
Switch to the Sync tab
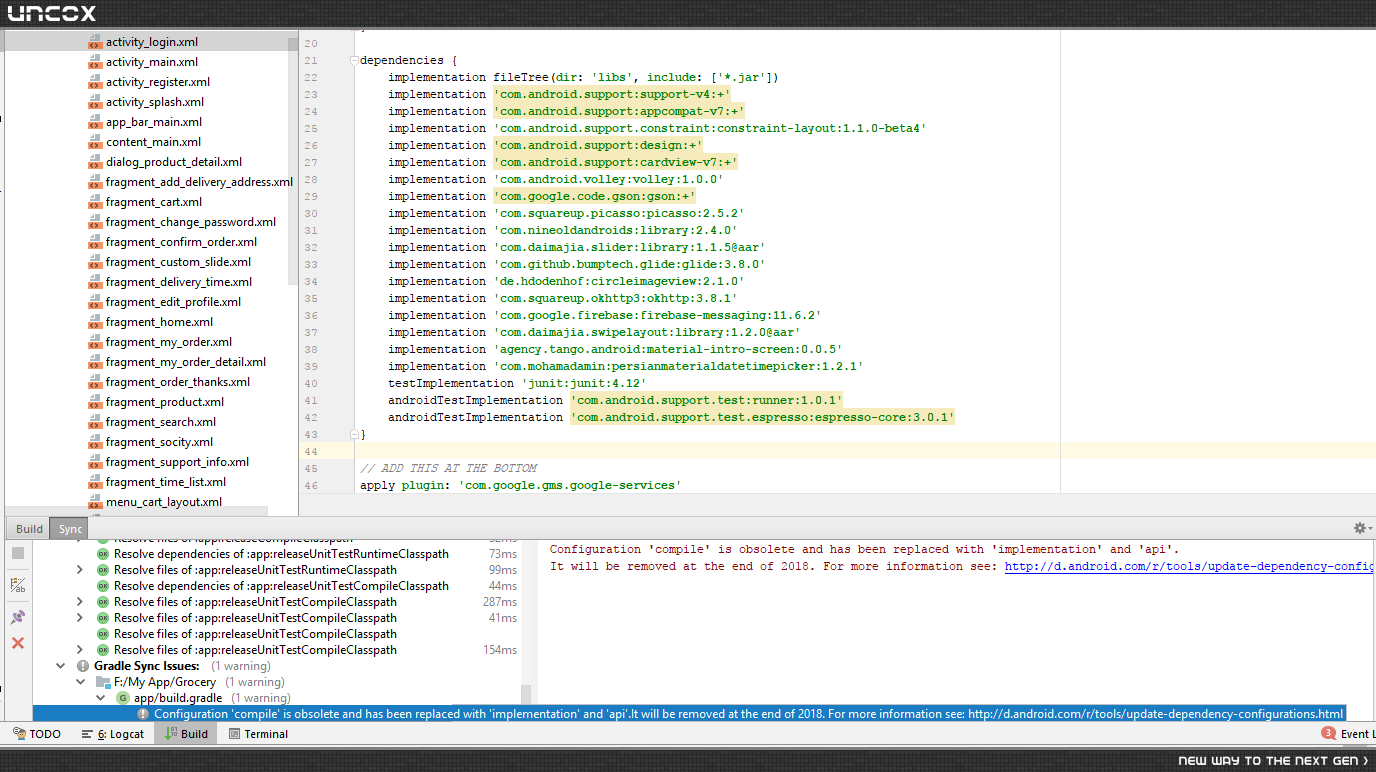(x=70, y=529)
